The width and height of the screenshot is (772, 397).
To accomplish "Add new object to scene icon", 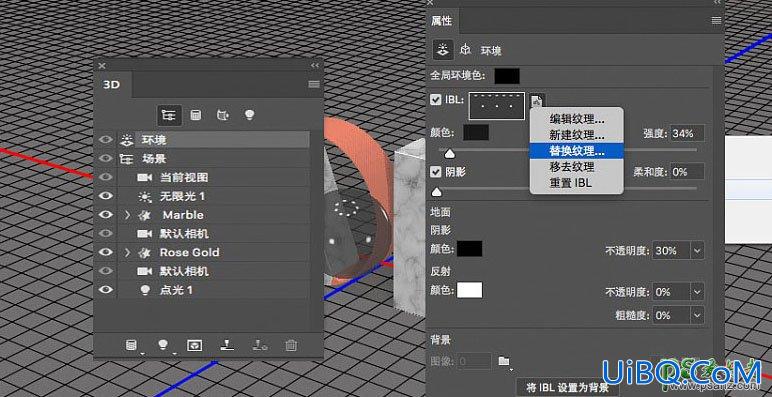I will [x=131, y=346].
